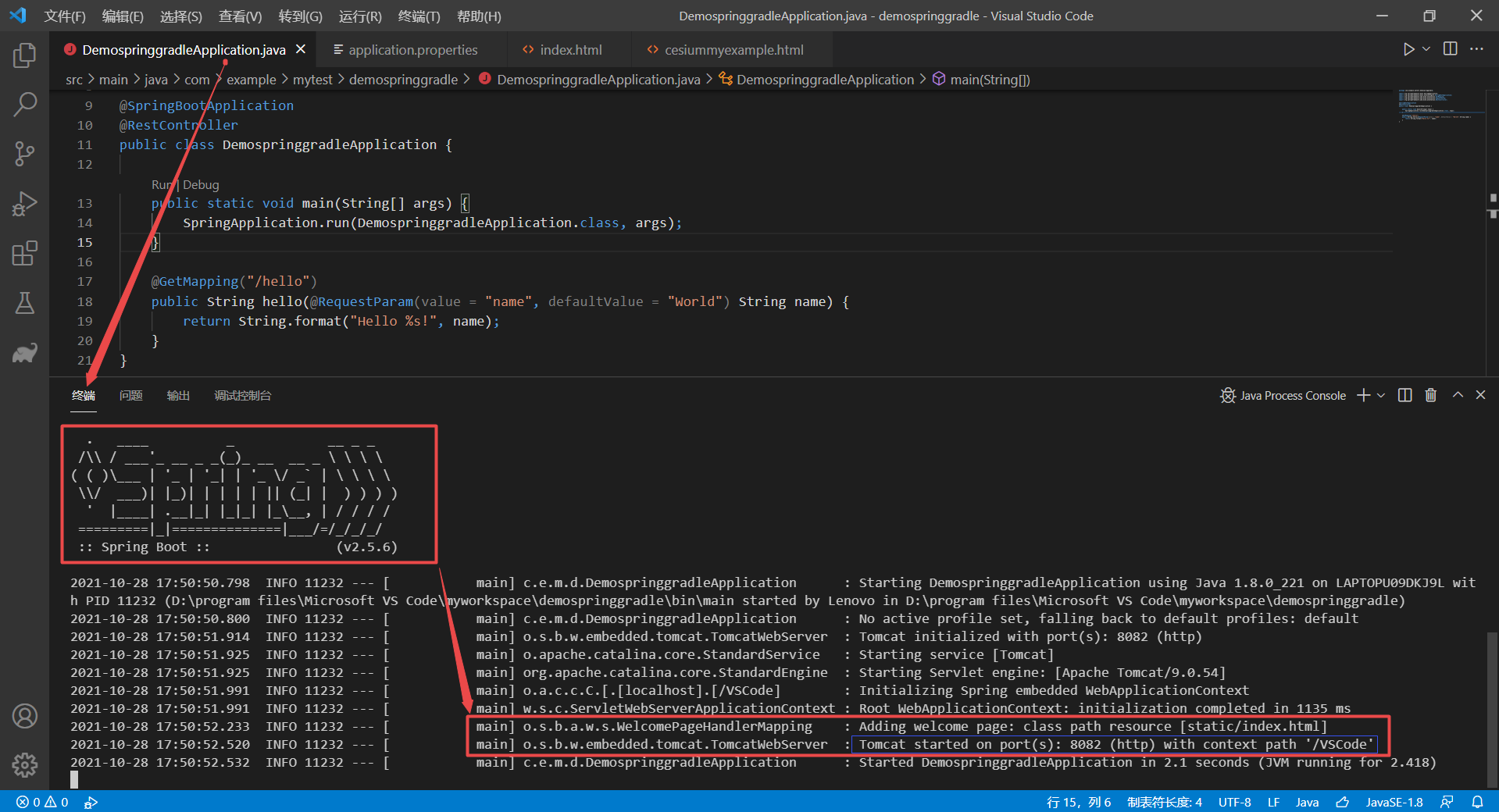
Task: Open the Manage gear icon
Action: click(25, 765)
